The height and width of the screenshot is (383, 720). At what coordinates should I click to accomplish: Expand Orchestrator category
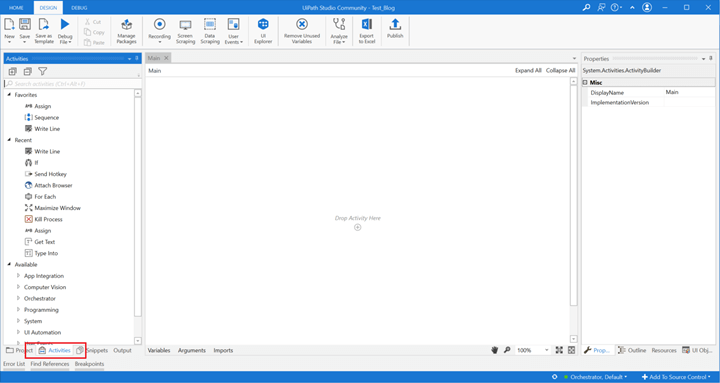(18, 298)
